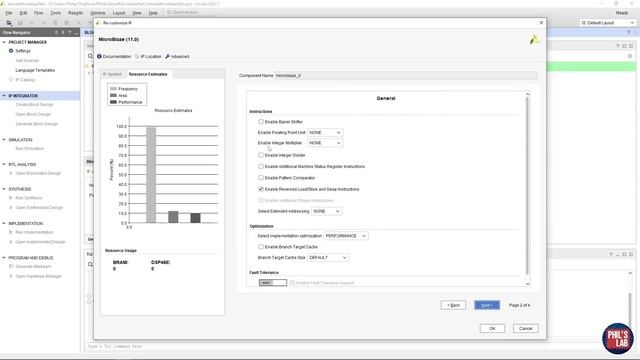The width and height of the screenshot is (640, 360).
Task: Open the Edit menu
Action: 23,13
